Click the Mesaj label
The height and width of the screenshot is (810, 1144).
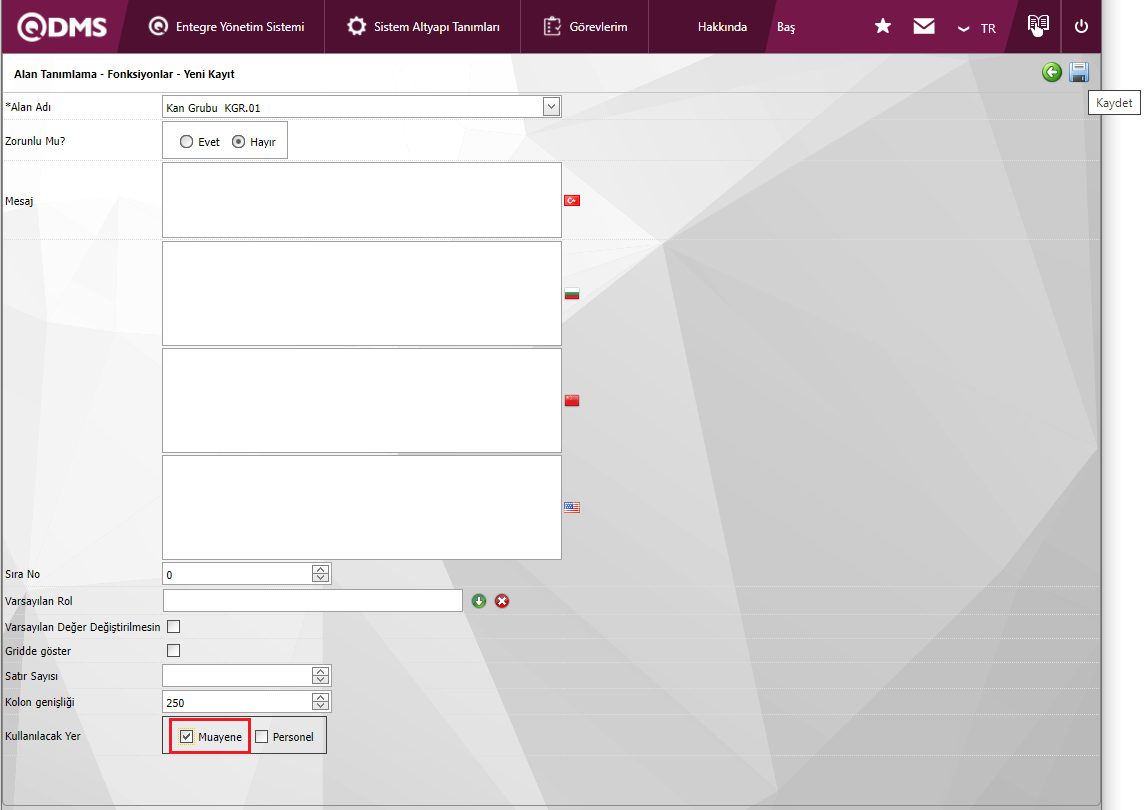19,201
